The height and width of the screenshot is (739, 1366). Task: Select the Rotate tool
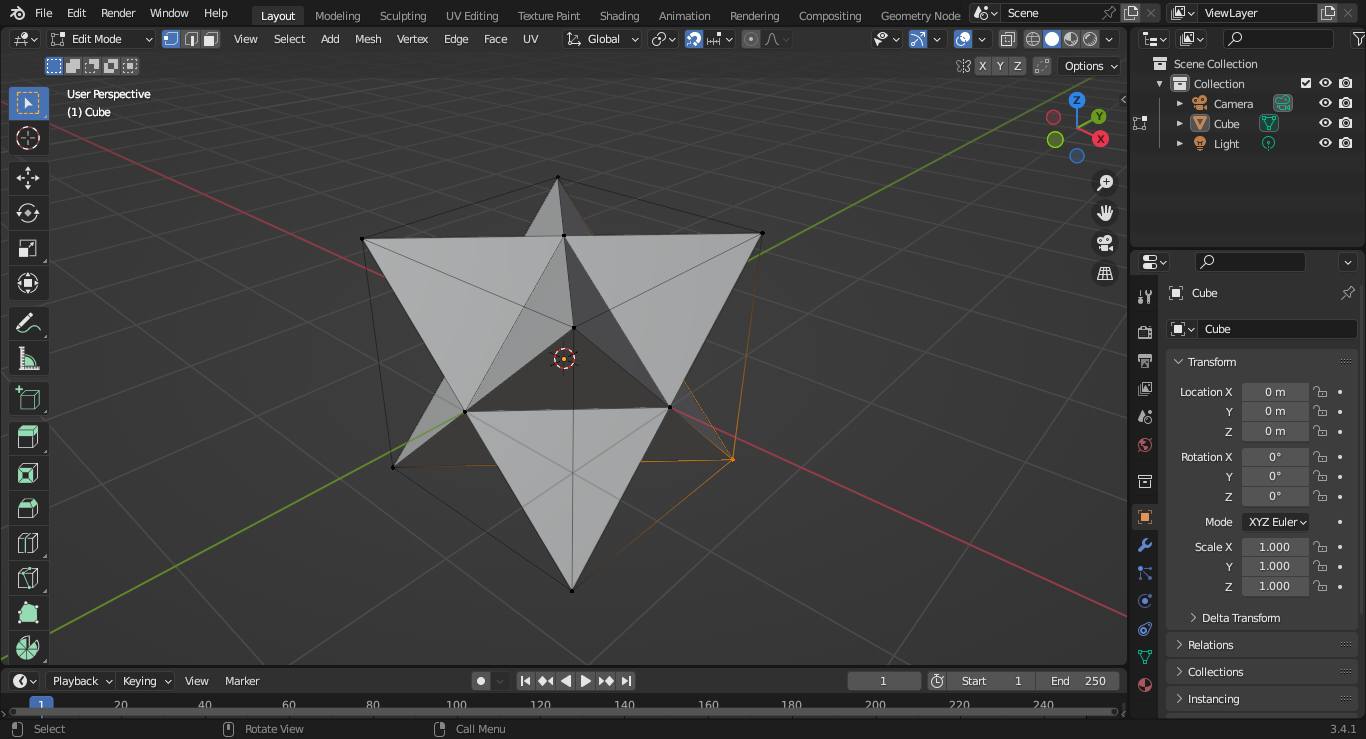click(x=28, y=213)
